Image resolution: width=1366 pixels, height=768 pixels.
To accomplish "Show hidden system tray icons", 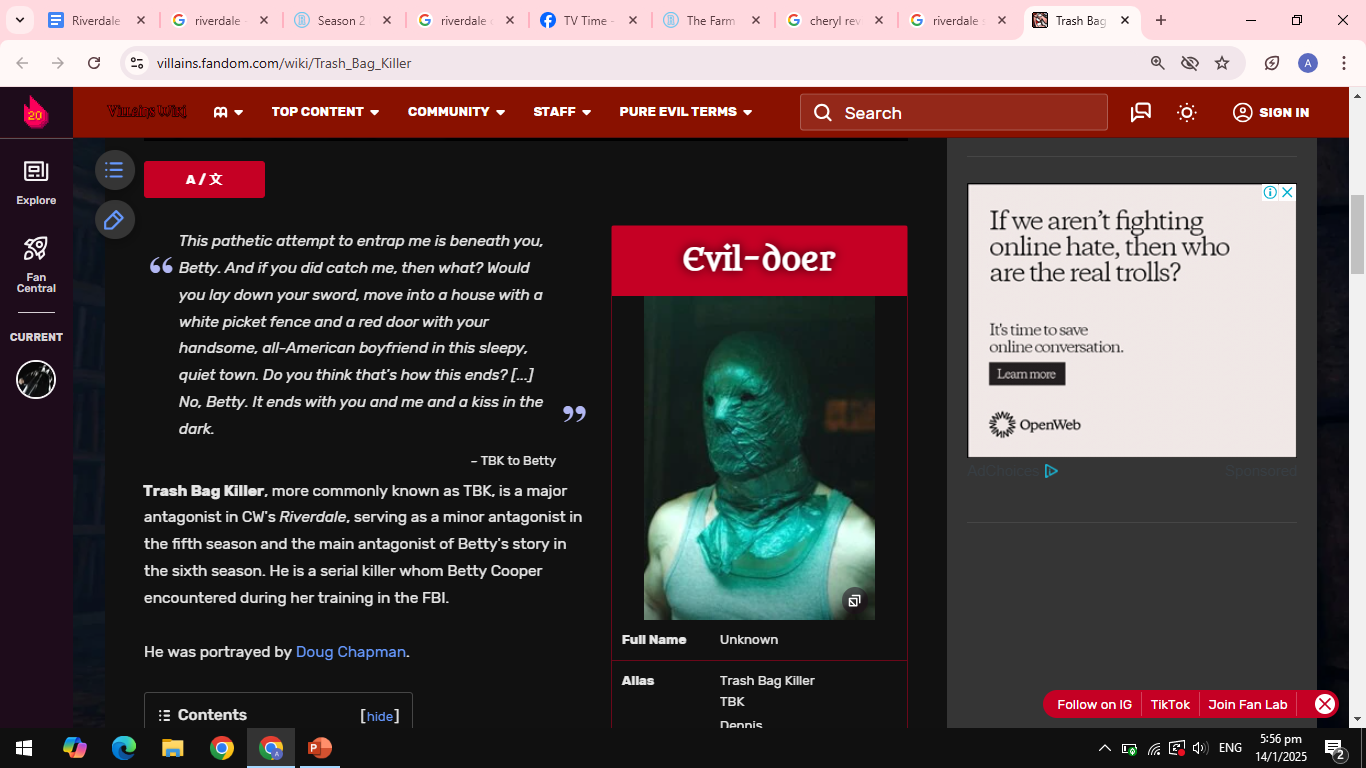I will pyautogui.click(x=1105, y=748).
